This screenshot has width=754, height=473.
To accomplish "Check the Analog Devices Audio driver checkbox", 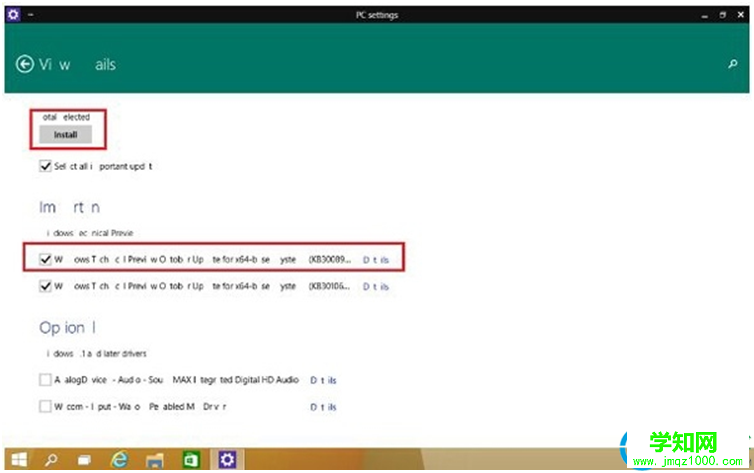I will (x=45, y=380).
